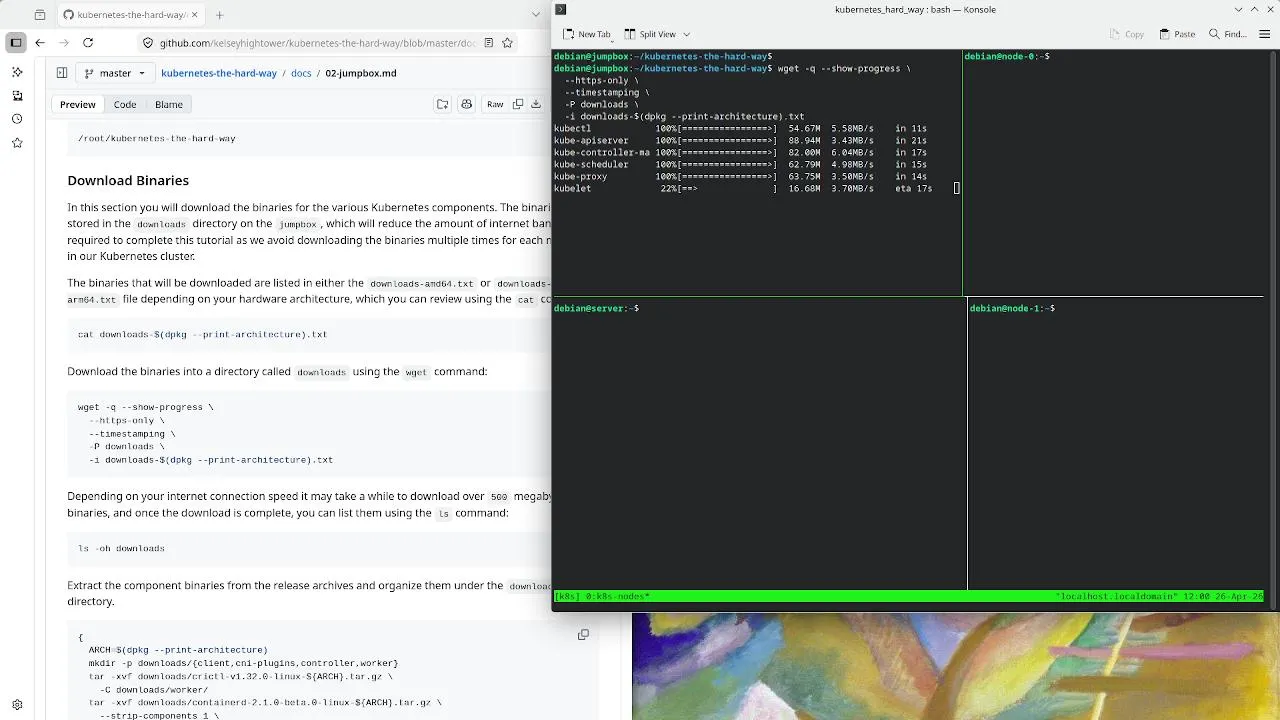Open bookmarks sidebar star icon
Screen dimensions: 1280x720
[x=17, y=143]
